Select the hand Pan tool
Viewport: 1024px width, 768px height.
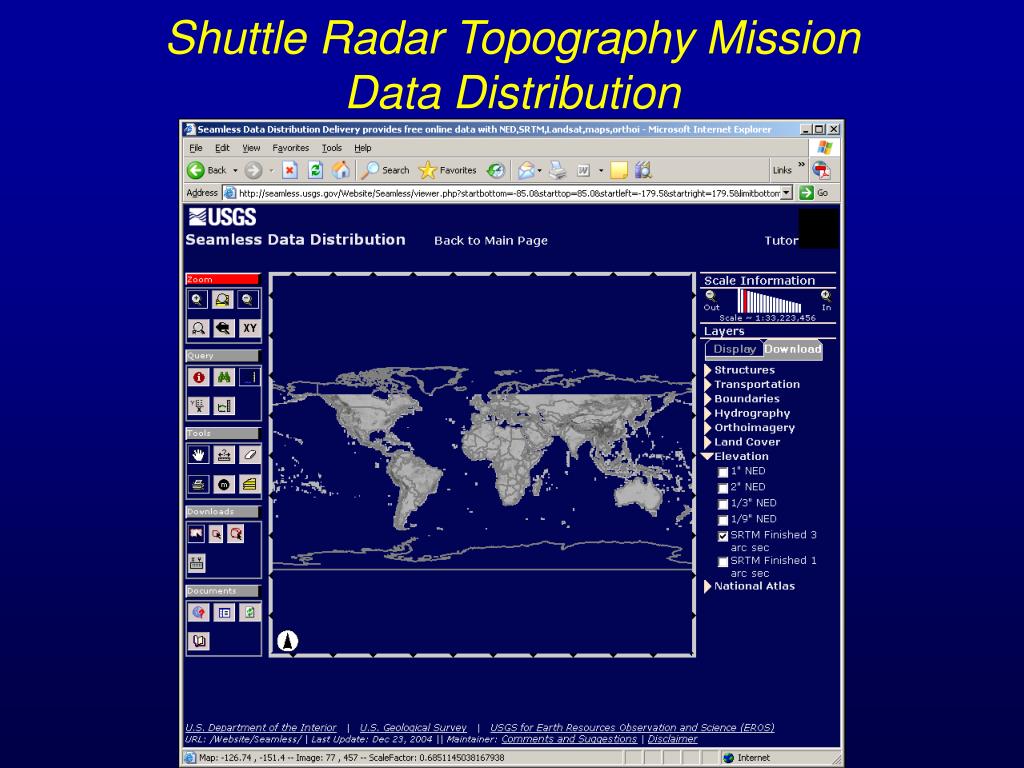[x=198, y=455]
